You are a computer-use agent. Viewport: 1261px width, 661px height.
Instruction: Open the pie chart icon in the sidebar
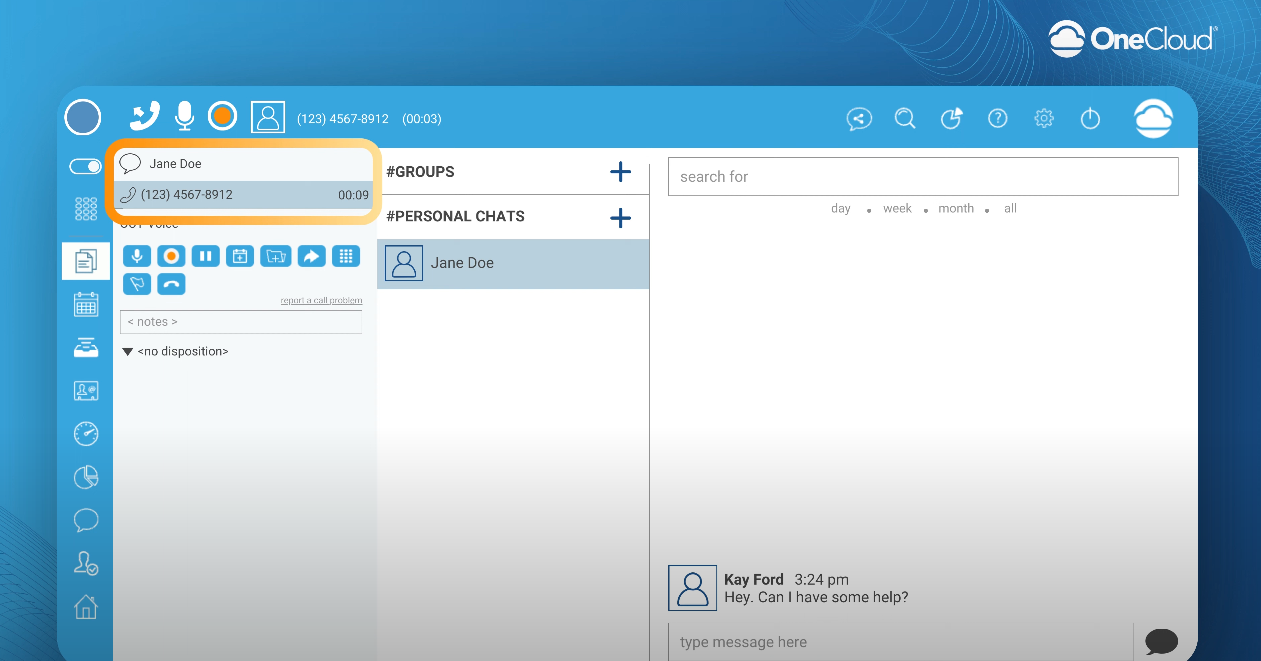coord(86,477)
